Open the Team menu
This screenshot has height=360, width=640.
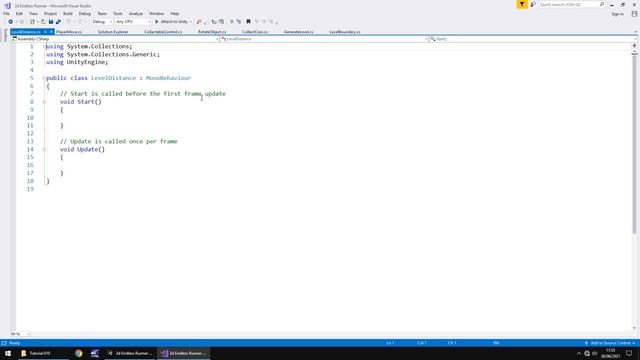pos(102,13)
